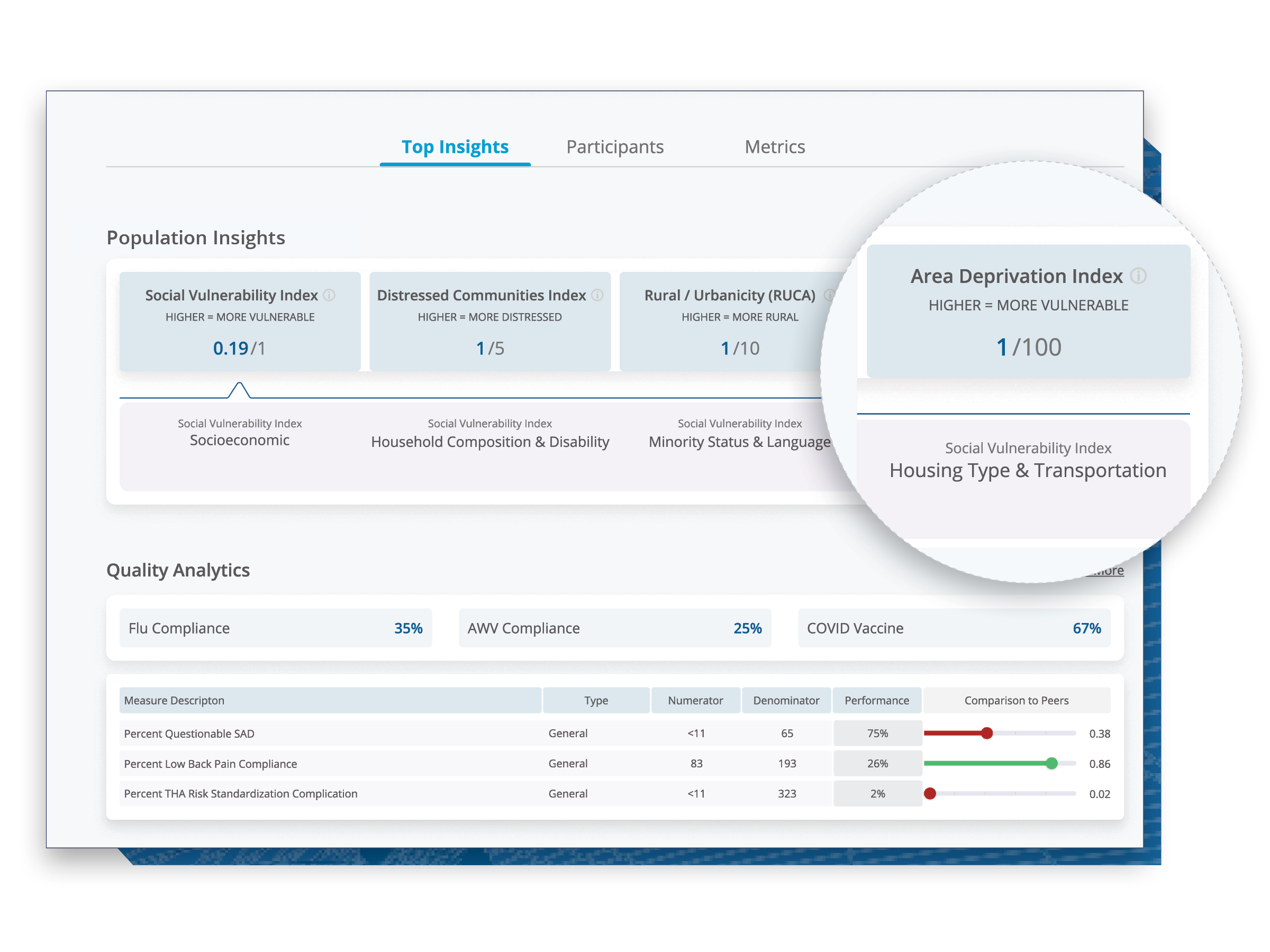Click the Flu Compliance 35% tile

pyautogui.click(x=276, y=628)
